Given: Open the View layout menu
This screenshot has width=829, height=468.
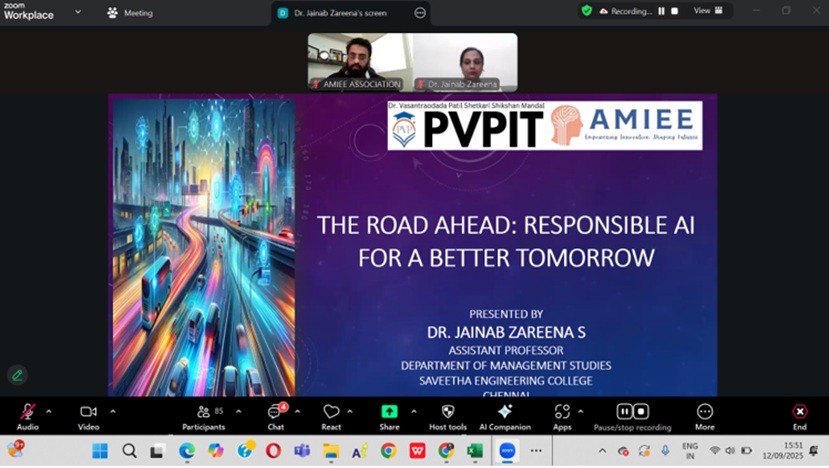Looking at the screenshot, I should point(706,11).
